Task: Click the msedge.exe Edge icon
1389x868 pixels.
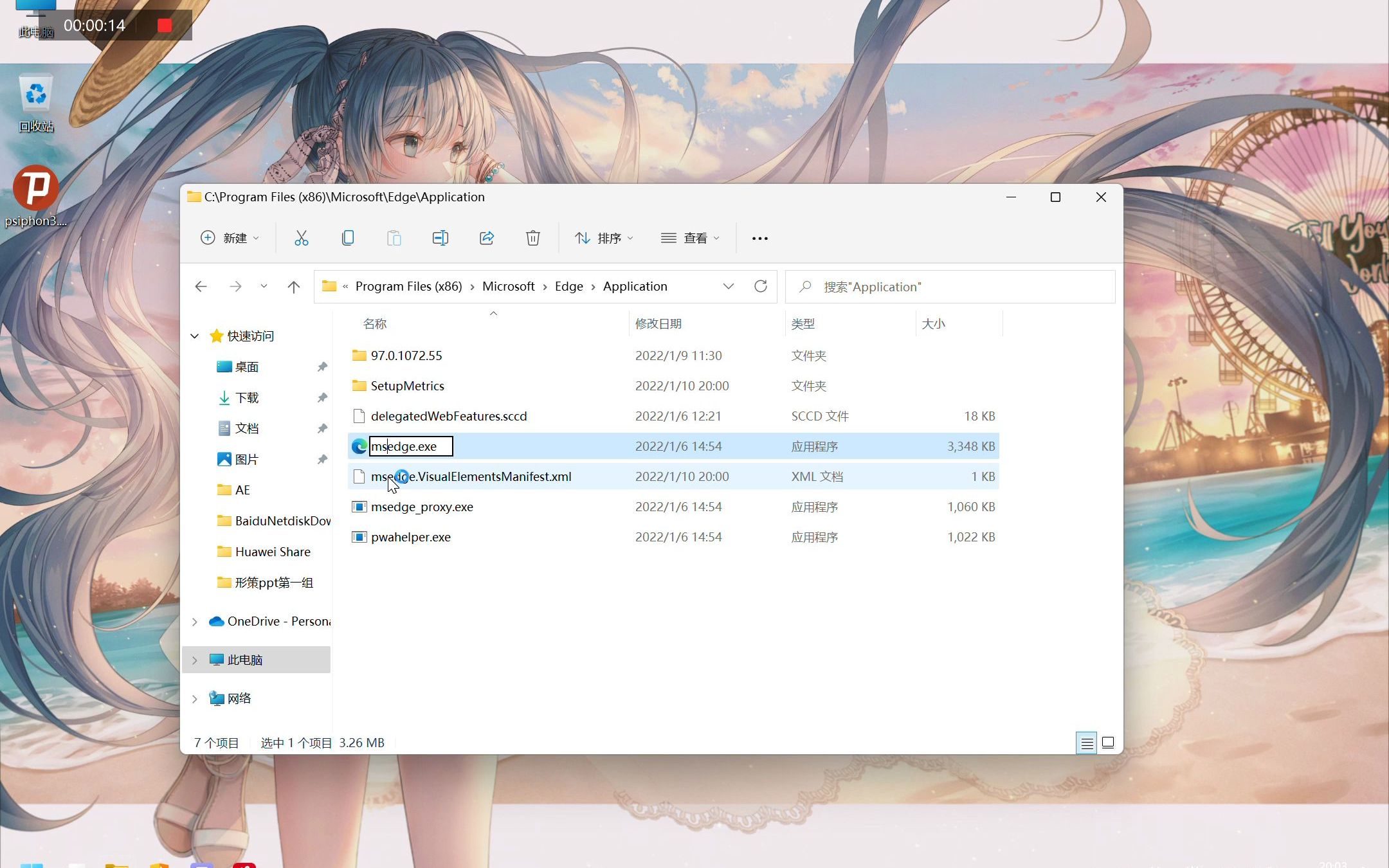Action: coord(359,446)
